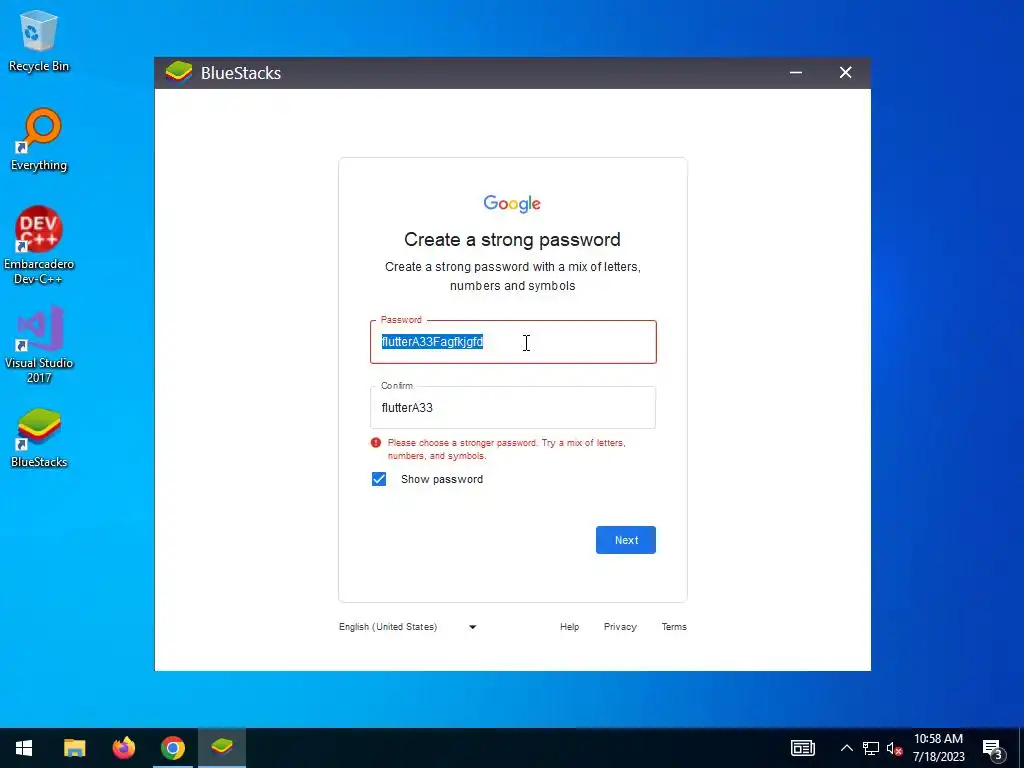The width and height of the screenshot is (1024, 768).
Task: Click the Google logo
Action: click(x=512, y=204)
